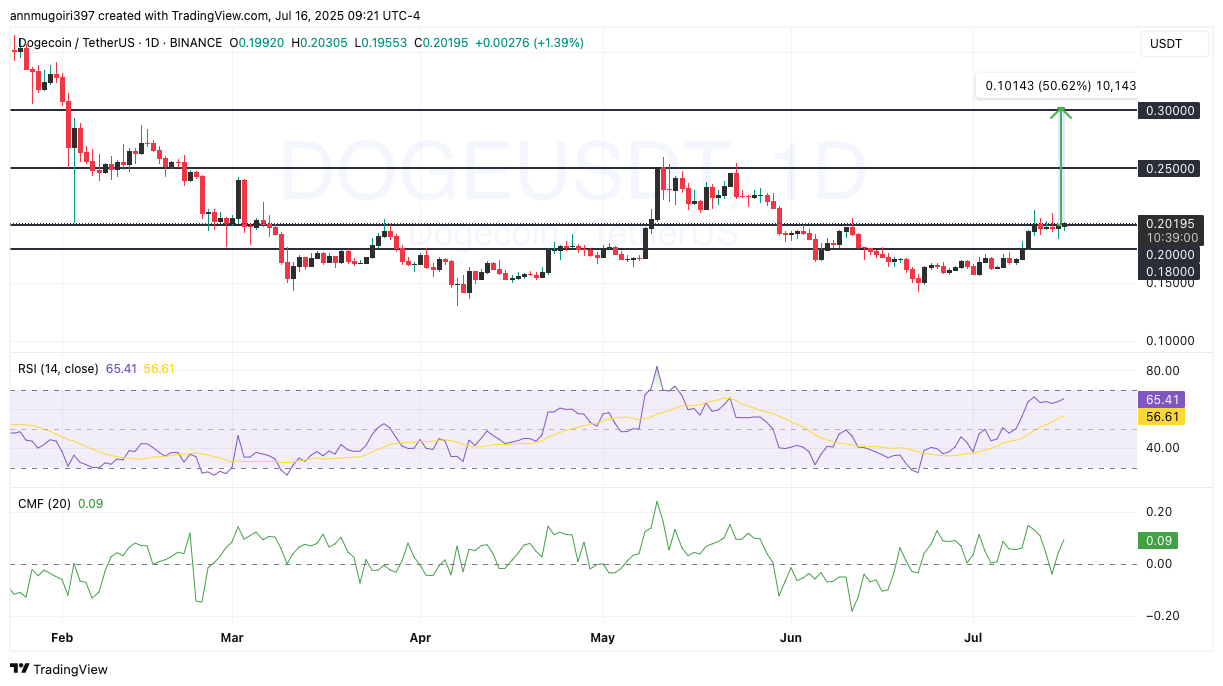Click the low value L0.19553 in header
The width and height of the screenshot is (1223, 686).
380,43
